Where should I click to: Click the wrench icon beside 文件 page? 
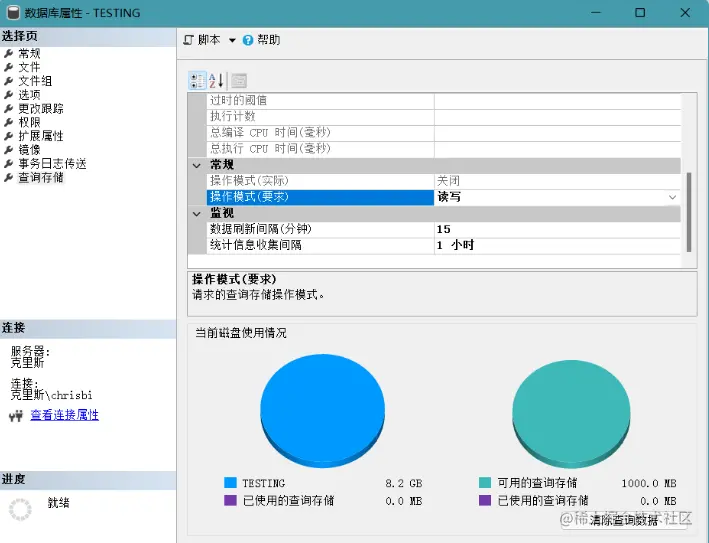coord(8,67)
